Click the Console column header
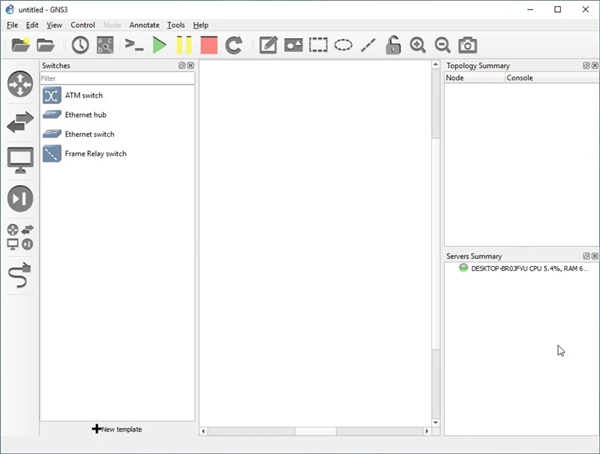 click(x=552, y=78)
